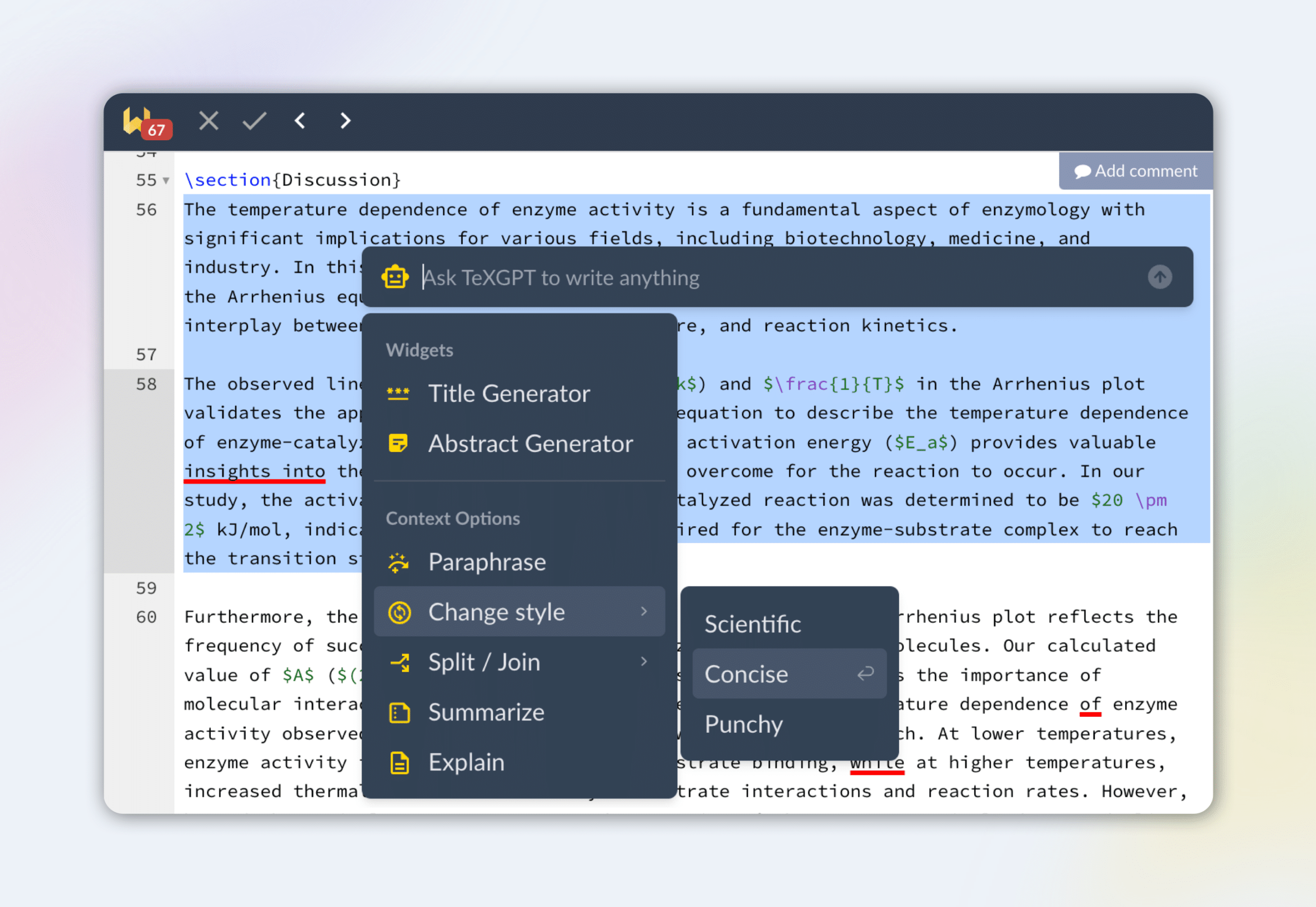Collapse the Discussion section at line 55
Image resolution: width=1316 pixels, height=907 pixels.
[x=165, y=179]
